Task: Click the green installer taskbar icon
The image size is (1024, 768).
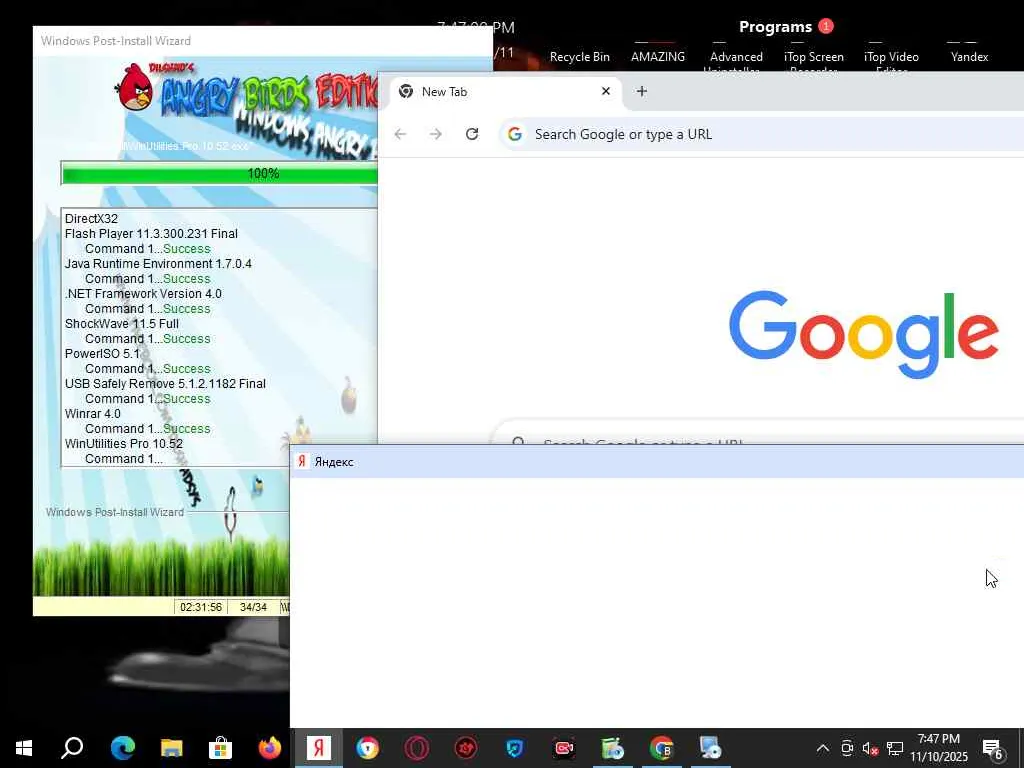Action: (x=613, y=748)
